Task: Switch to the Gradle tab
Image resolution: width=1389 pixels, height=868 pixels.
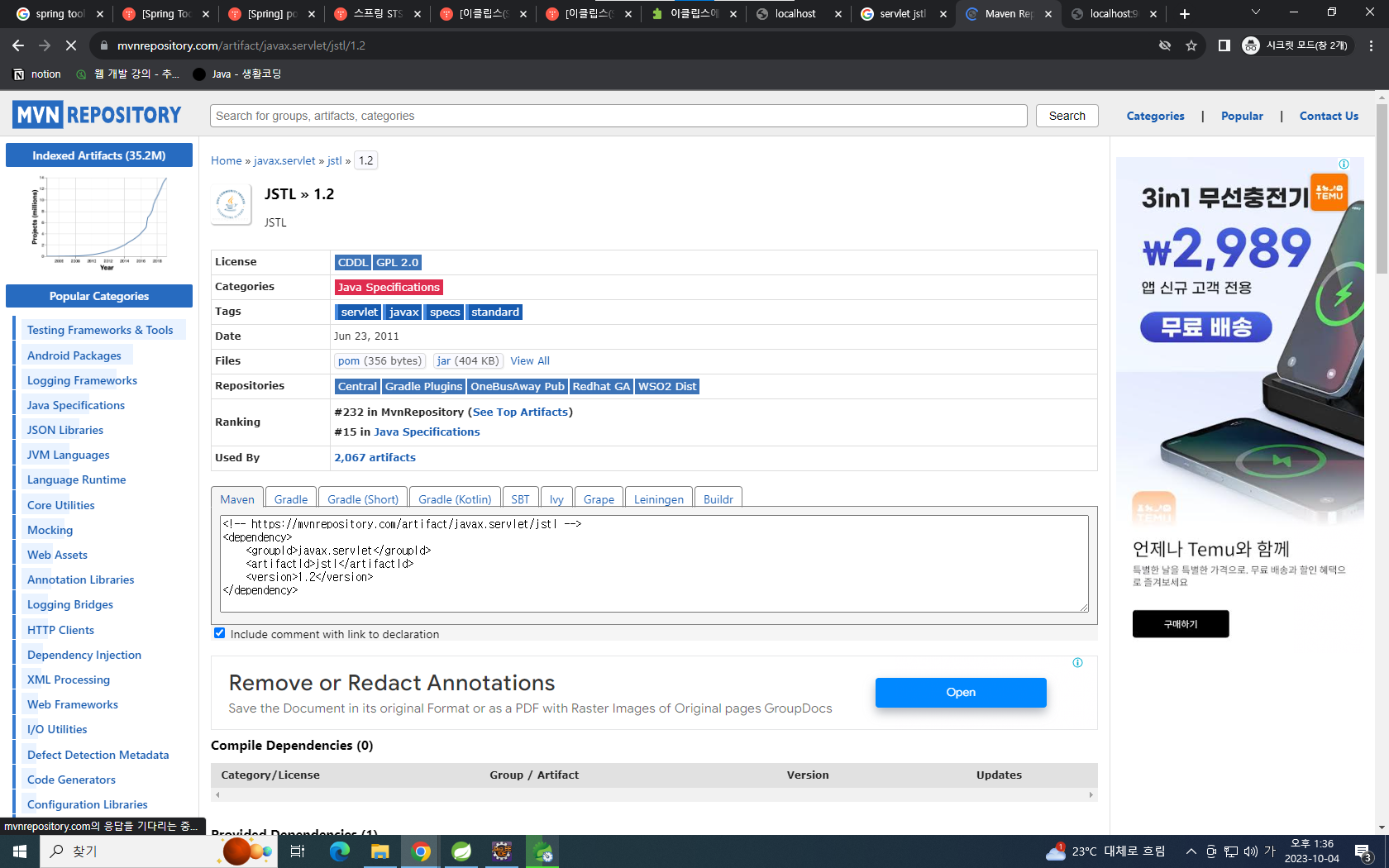Action: tap(291, 498)
